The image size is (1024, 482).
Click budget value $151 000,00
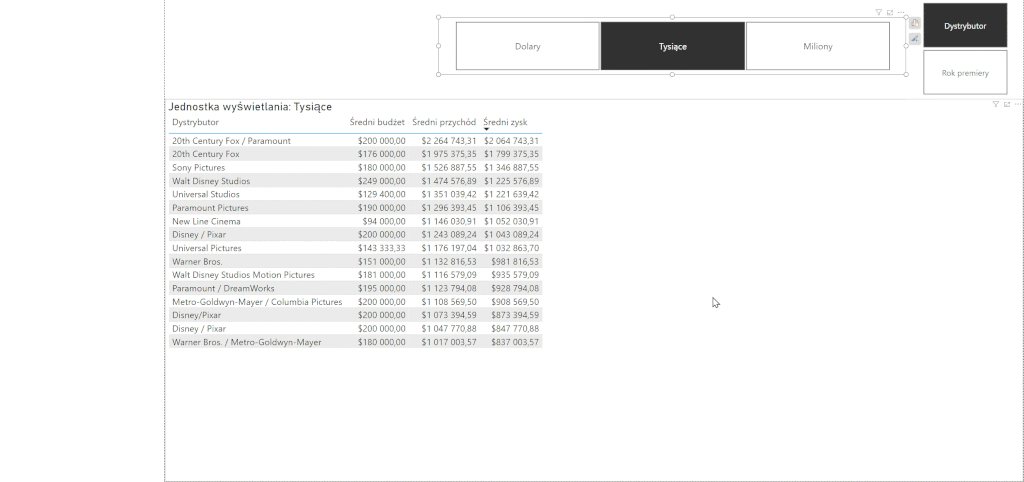point(381,261)
